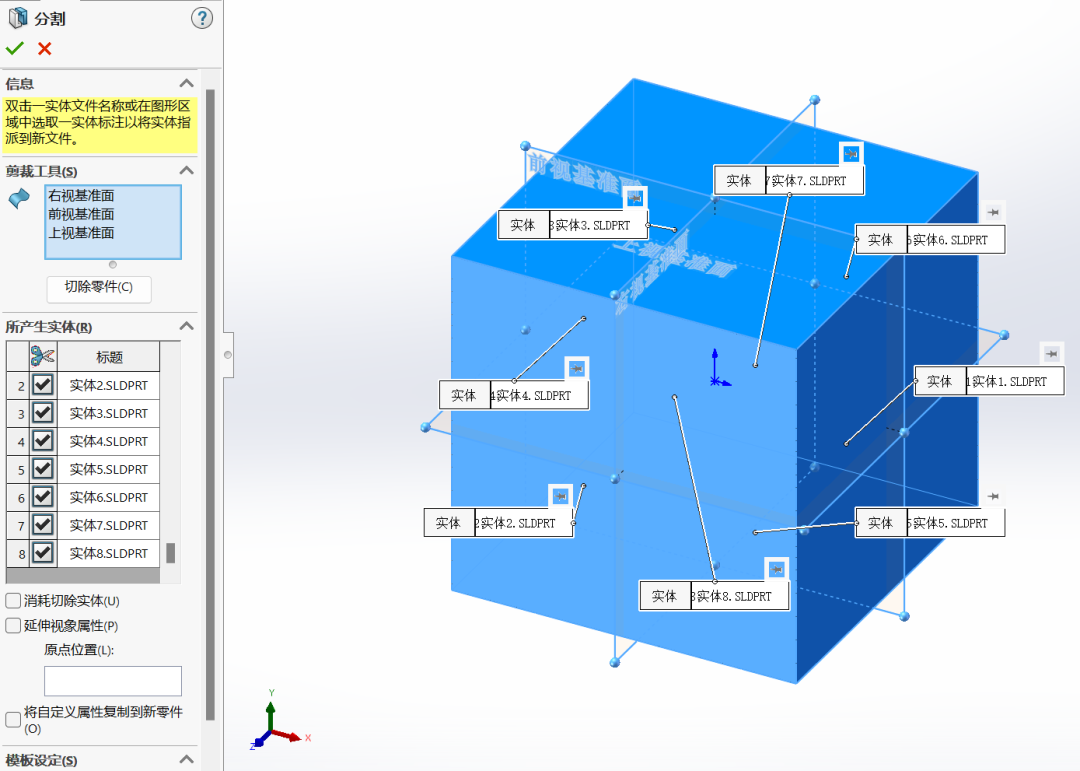Image resolution: width=1080 pixels, height=771 pixels.
Task: Click pin icon above 实体7.SLDPRT callout
Action: [850, 154]
